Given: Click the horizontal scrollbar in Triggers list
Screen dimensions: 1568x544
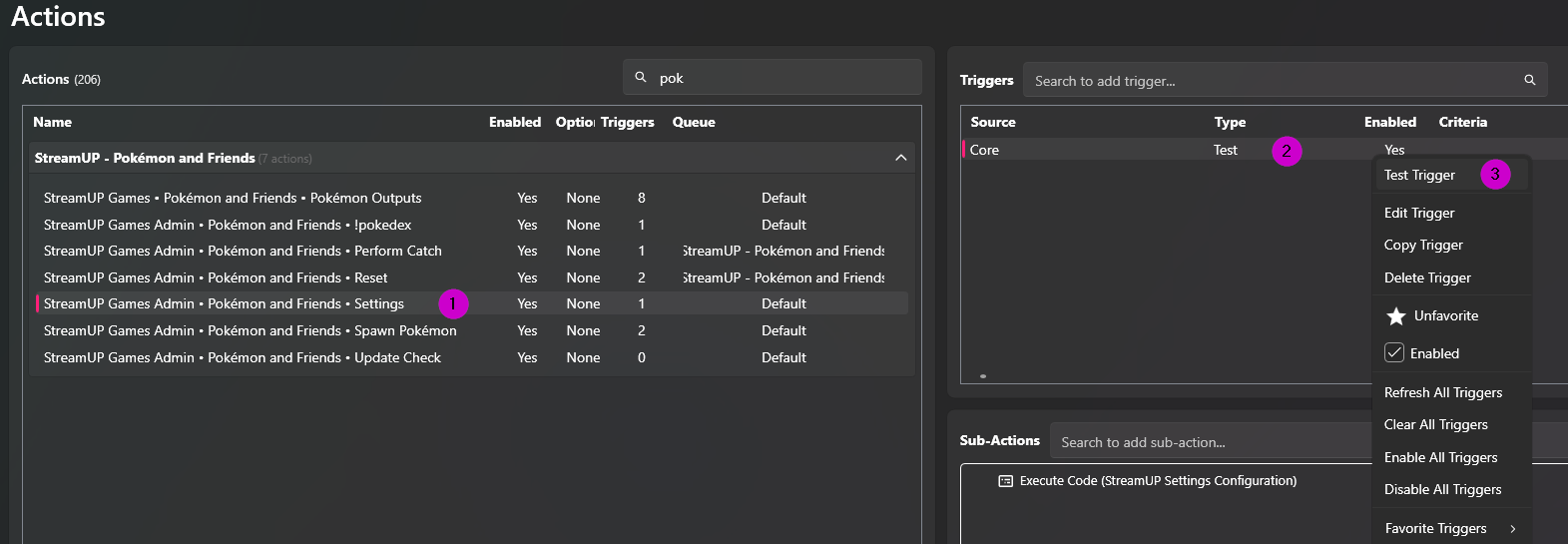Looking at the screenshot, I should click(x=983, y=376).
